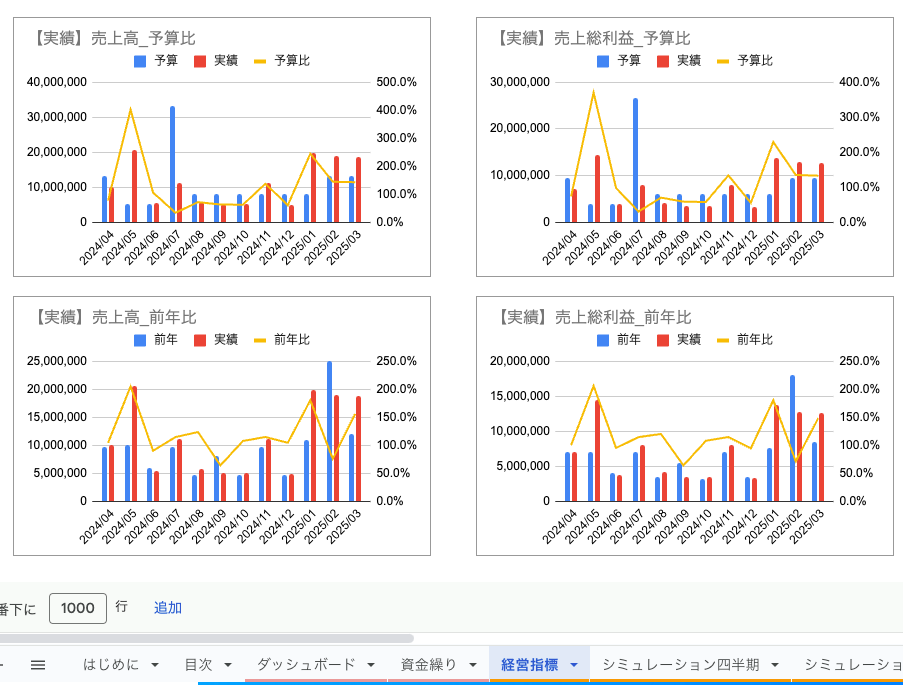Image resolution: width=903 pixels, height=685 pixels.
Task: Open dropdown arrow on 資金繰り tab
Action: 473,665
